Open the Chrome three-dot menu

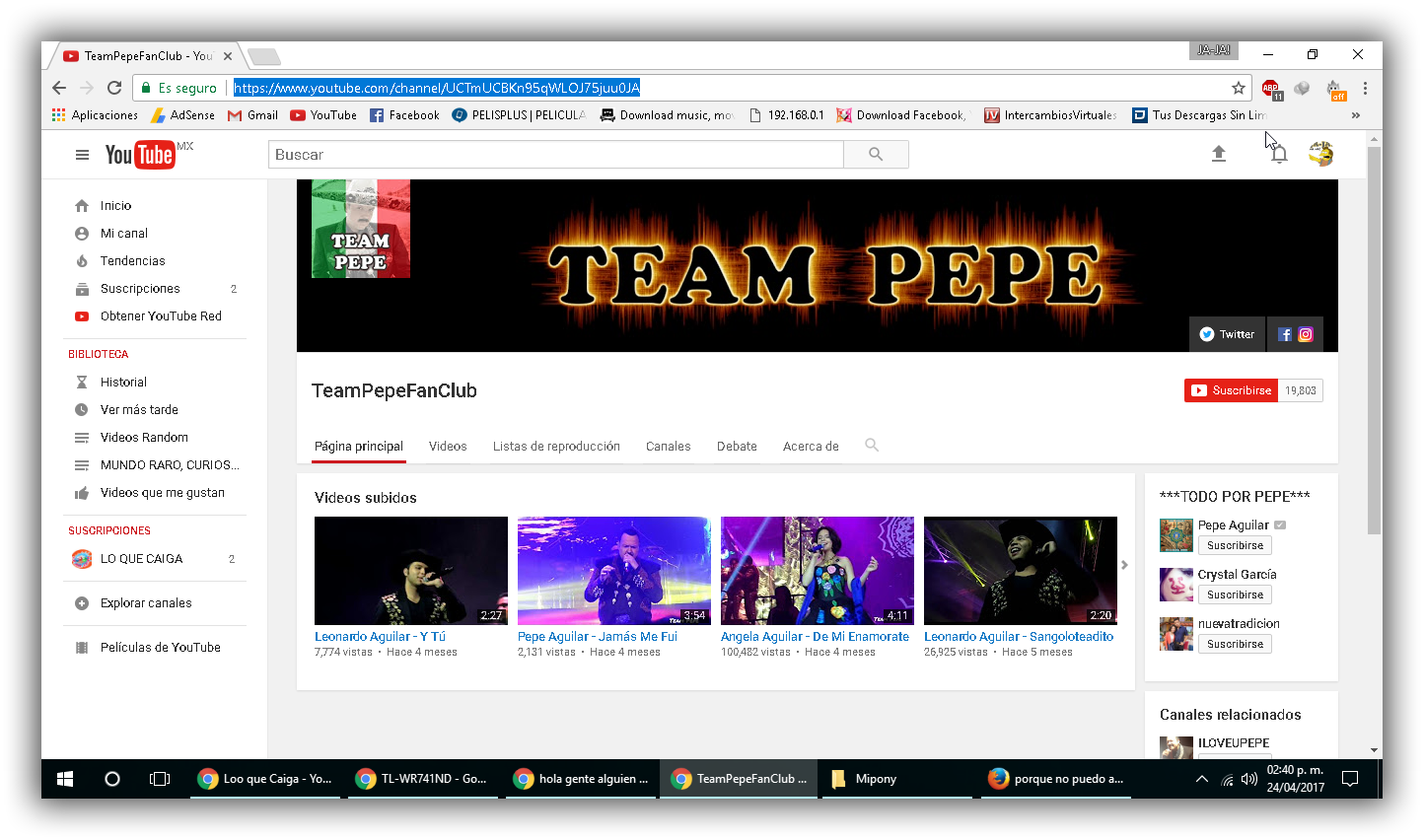[x=1365, y=88]
